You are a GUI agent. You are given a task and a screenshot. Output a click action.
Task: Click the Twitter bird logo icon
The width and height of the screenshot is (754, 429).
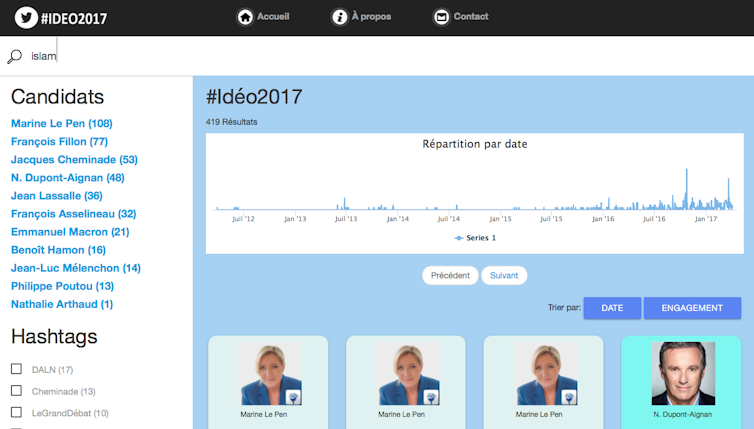[x=26, y=18]
